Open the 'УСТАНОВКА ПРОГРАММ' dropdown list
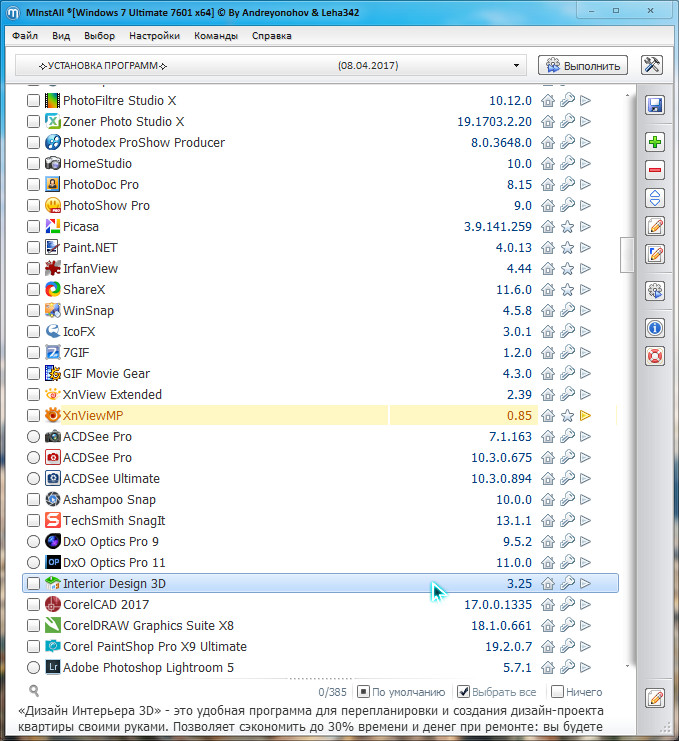The image size is (679, 741). coord(271,65)
